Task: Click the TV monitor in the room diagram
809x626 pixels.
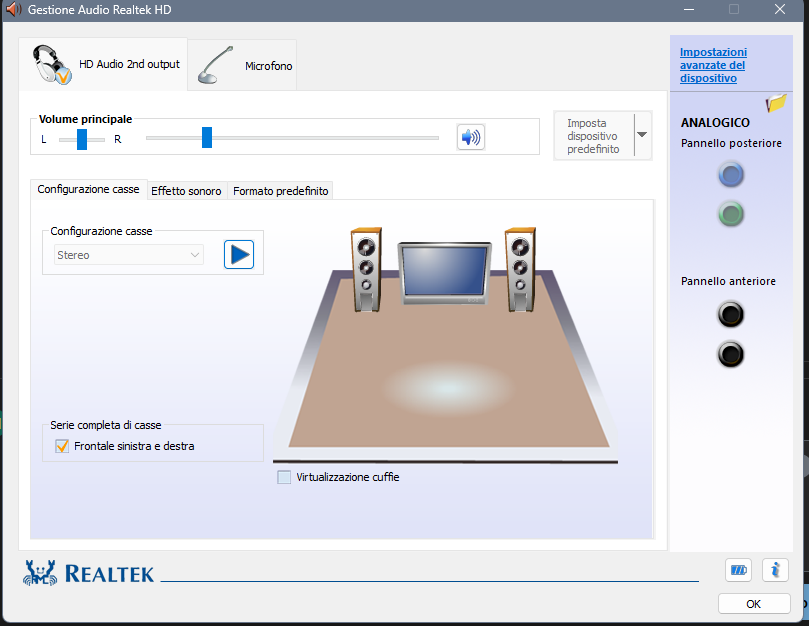Action: tap(445, 272)
